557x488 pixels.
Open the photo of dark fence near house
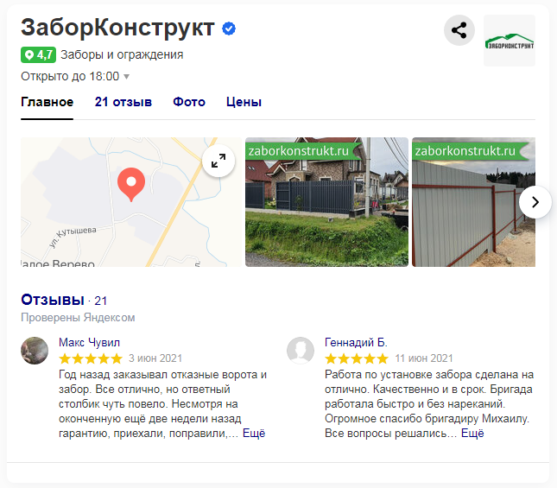(x=327, y=202)
